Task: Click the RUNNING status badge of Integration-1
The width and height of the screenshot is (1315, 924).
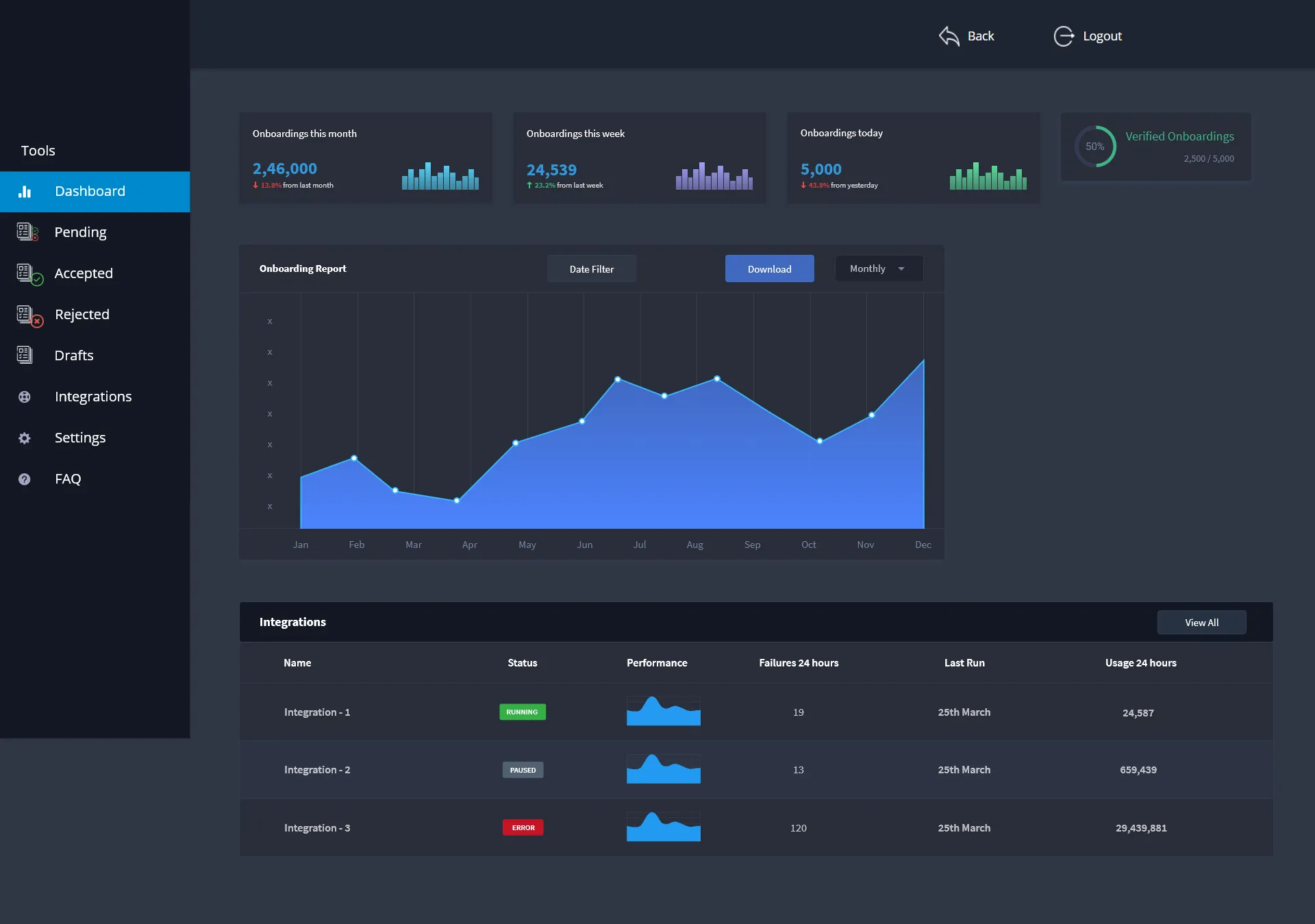Action: (522, 712)
